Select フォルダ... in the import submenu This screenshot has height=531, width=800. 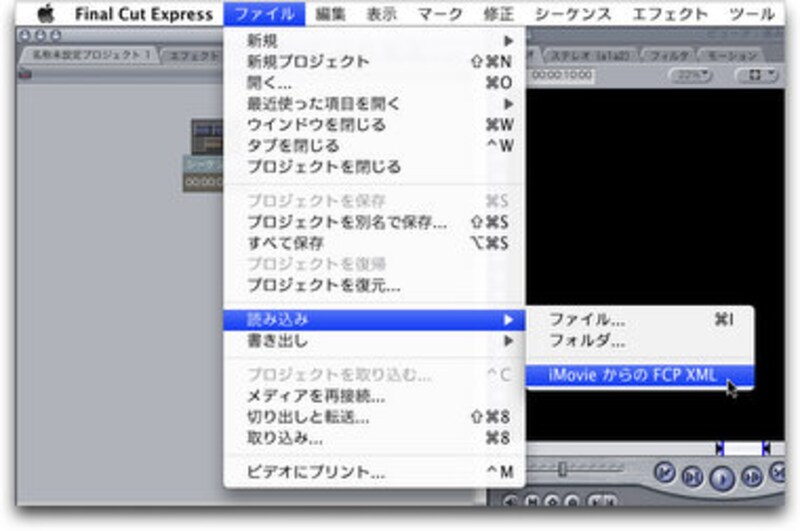(588, 341)
